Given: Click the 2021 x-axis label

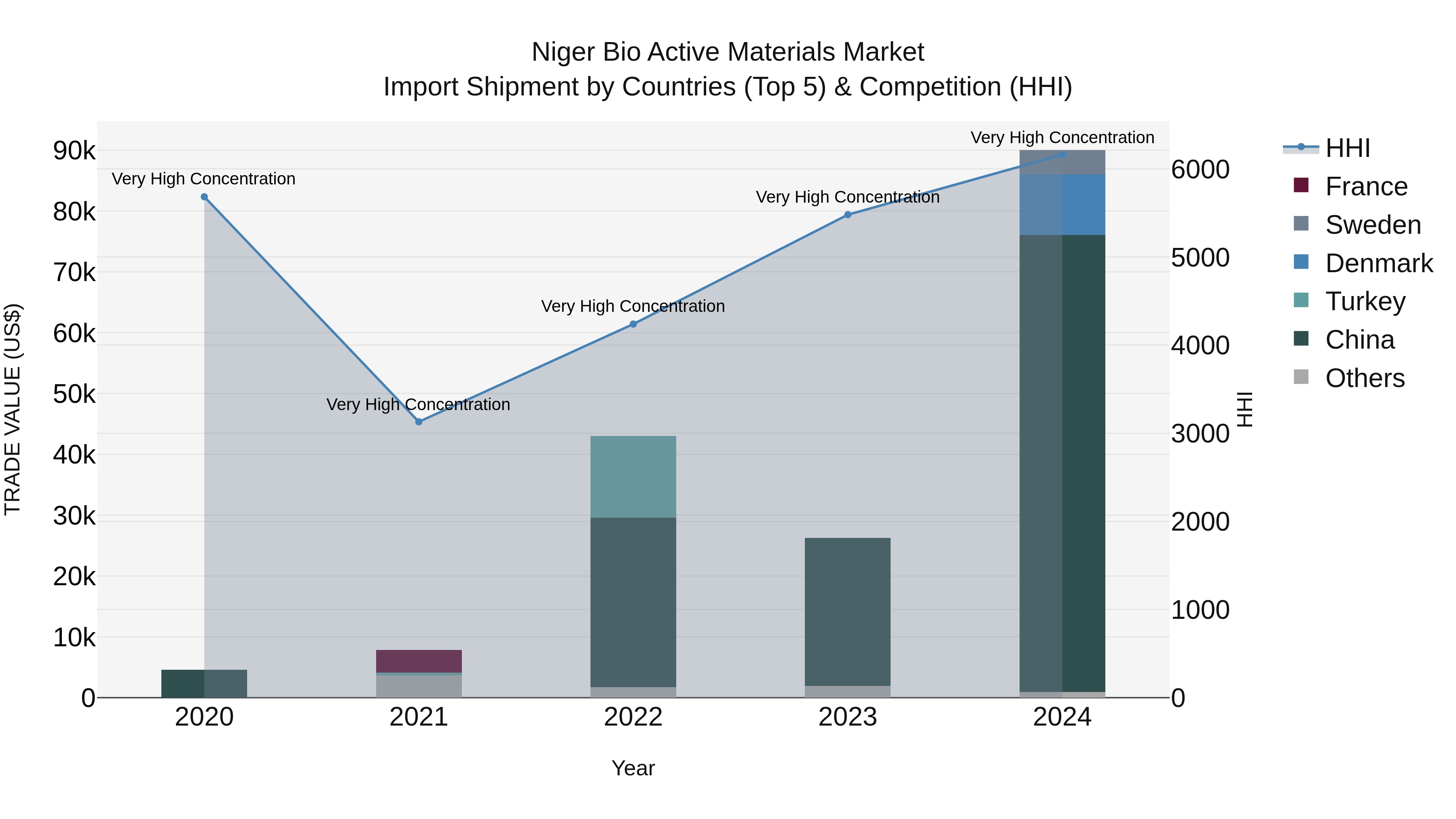Looking at the screenshot, I should pos(419,717).
